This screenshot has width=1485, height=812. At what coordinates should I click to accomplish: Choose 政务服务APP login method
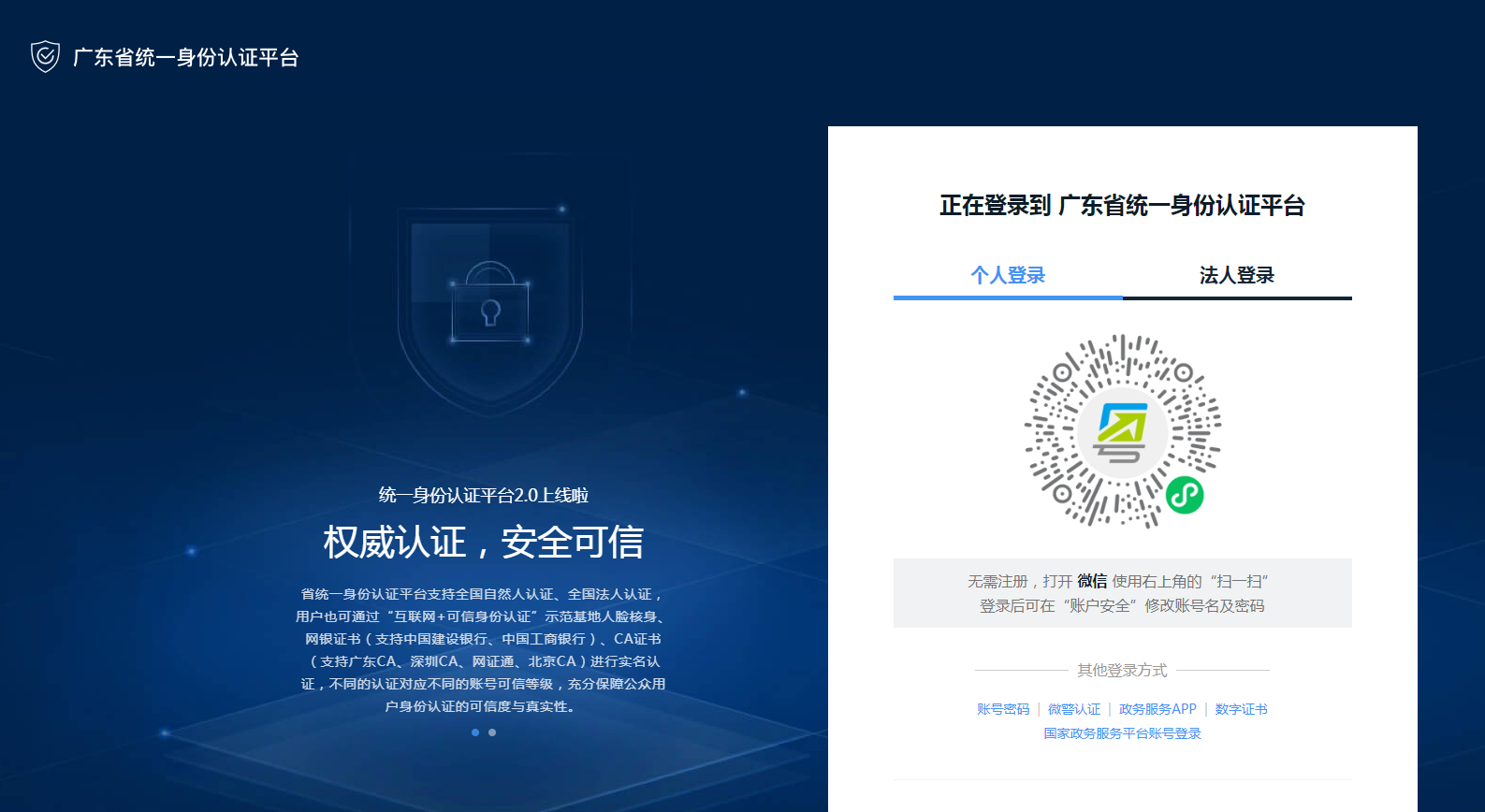(1157, 709)
